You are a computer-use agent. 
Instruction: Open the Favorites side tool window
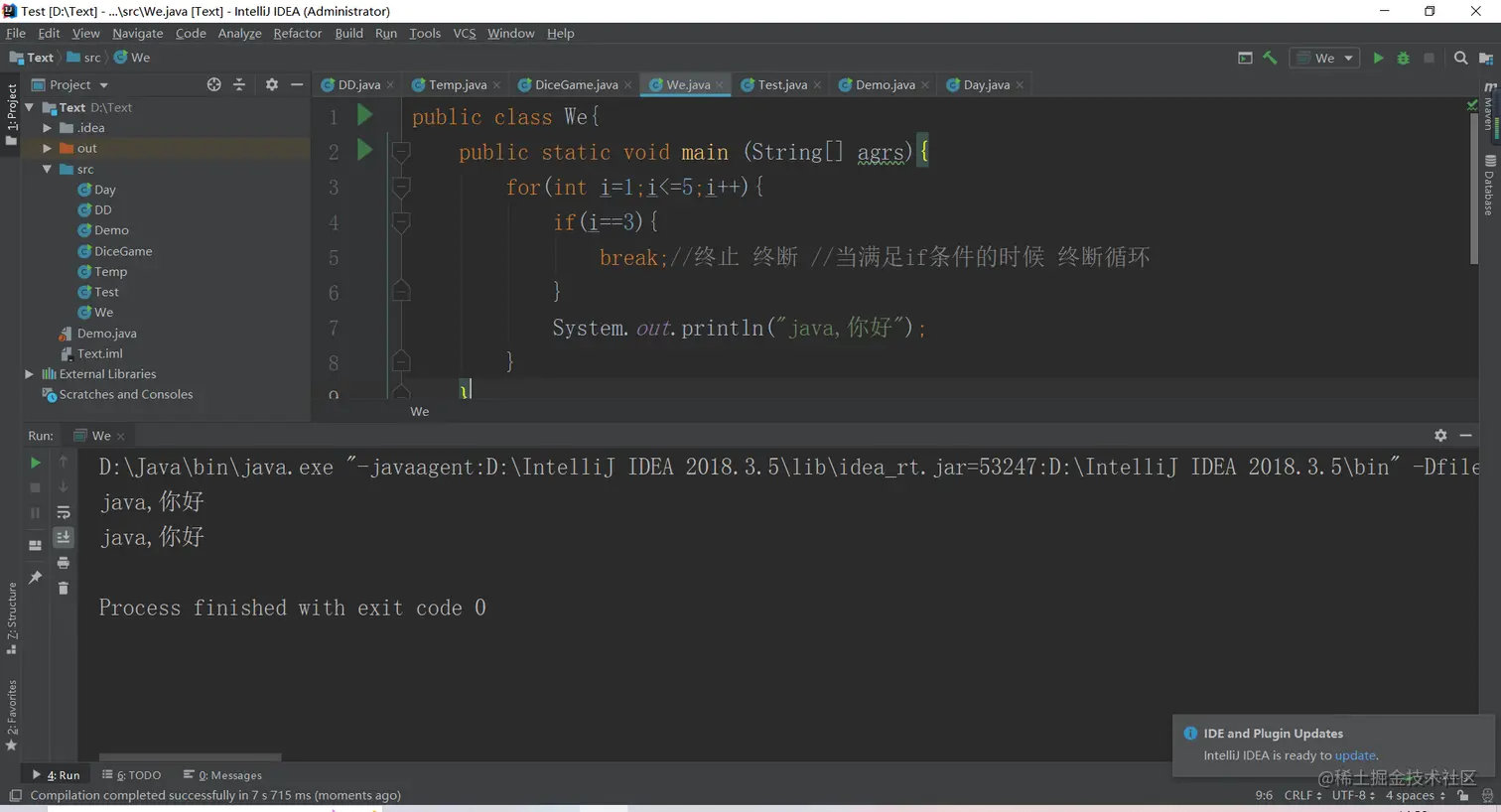[12, 715]
